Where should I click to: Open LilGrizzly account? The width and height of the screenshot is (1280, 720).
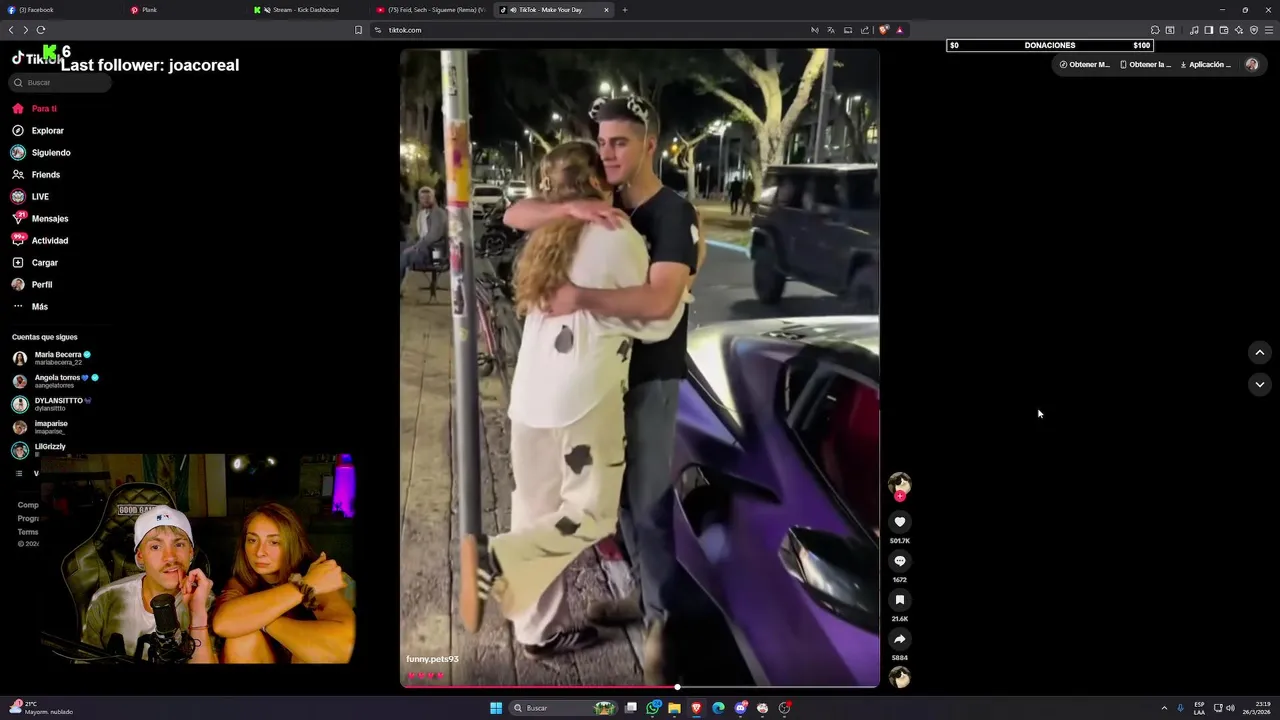(x=40, y=449)
